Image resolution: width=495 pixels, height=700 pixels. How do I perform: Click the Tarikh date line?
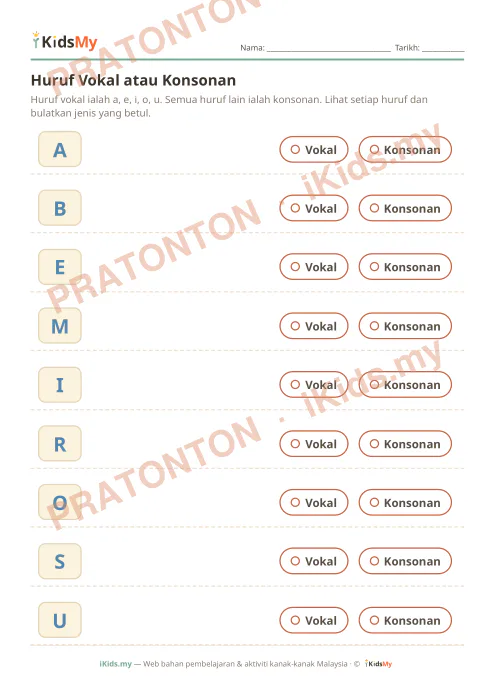(443, 49)
